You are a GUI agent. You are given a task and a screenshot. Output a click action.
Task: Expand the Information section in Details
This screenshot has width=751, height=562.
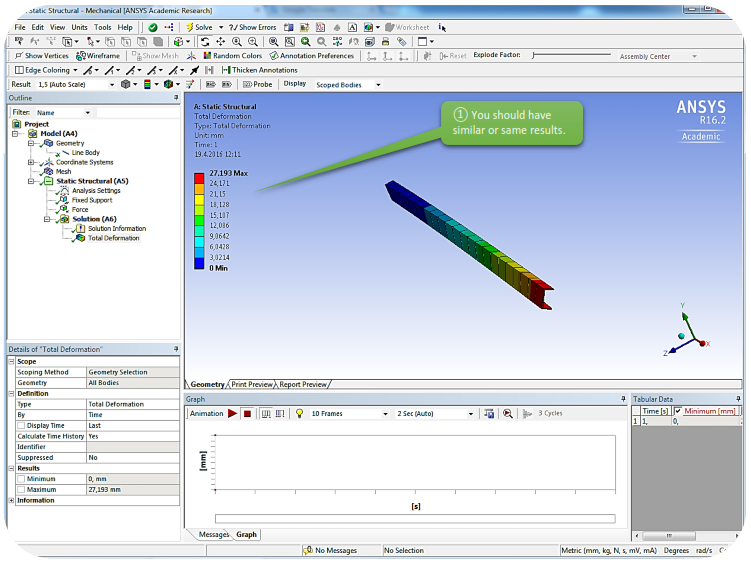coord(11,500)
